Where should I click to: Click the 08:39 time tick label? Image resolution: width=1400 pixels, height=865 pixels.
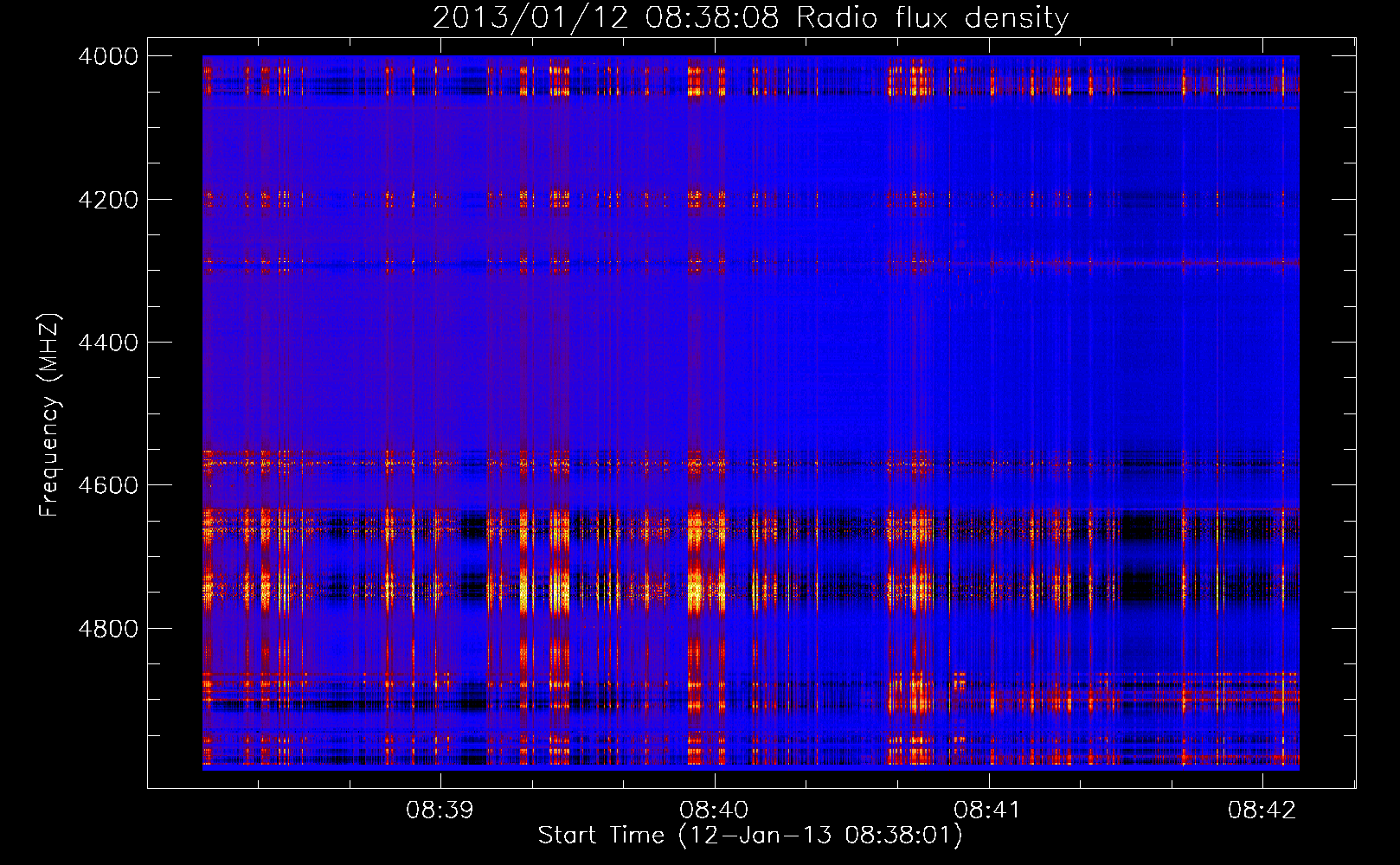point(440,810)
